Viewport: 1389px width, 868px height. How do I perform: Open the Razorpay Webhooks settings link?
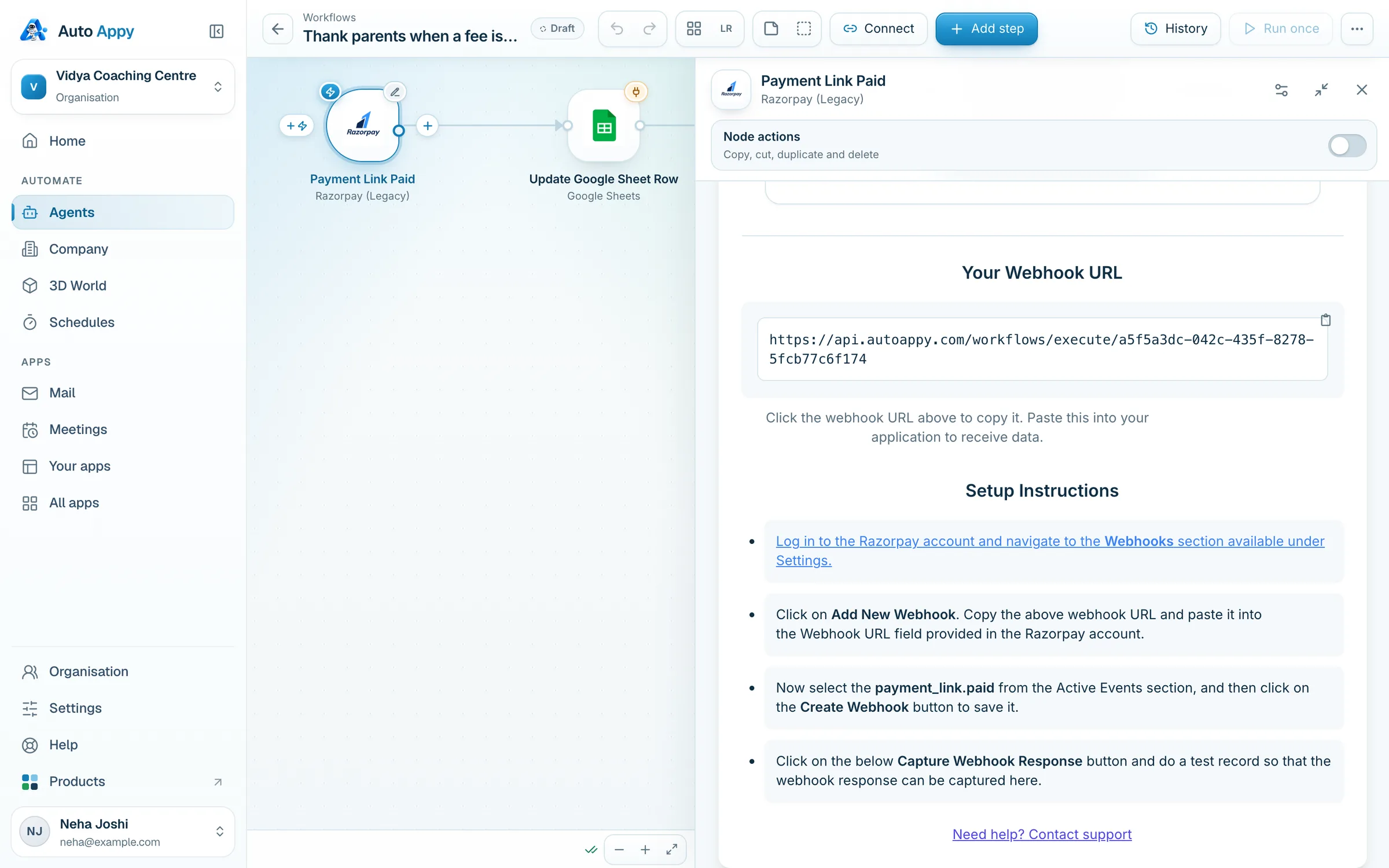(x=1050, y=550)
